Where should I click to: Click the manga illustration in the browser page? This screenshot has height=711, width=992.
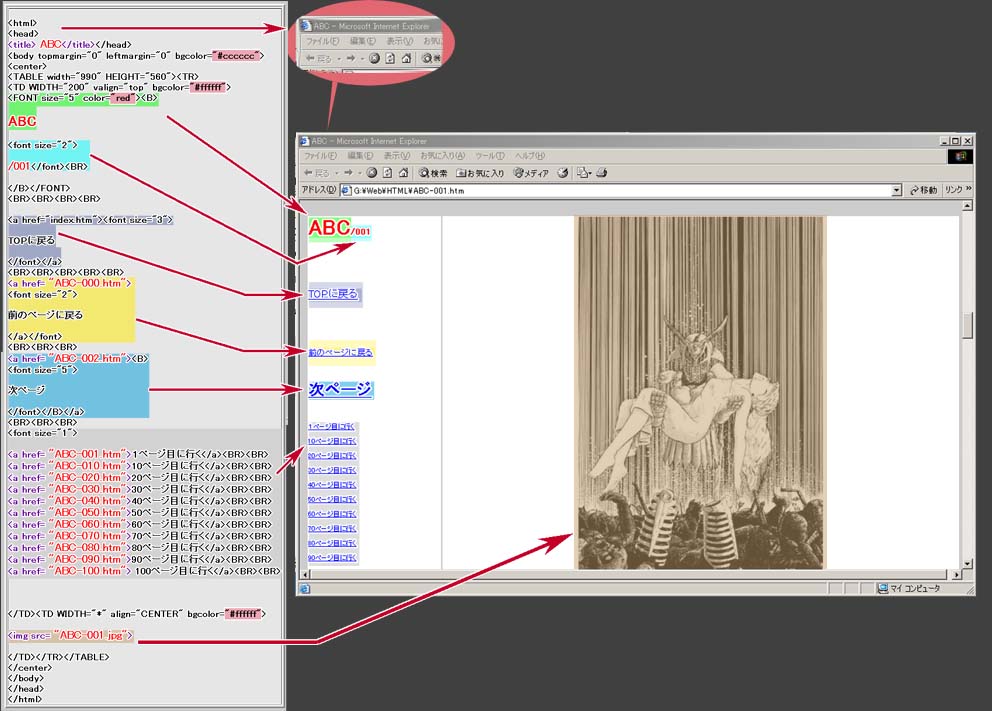click(x=700, y=393)
